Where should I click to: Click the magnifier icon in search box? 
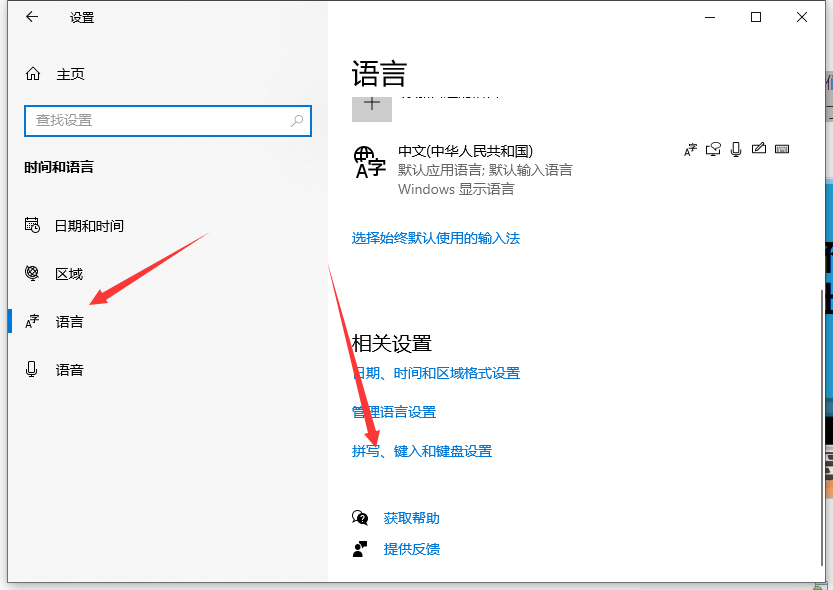click(297, 120)
